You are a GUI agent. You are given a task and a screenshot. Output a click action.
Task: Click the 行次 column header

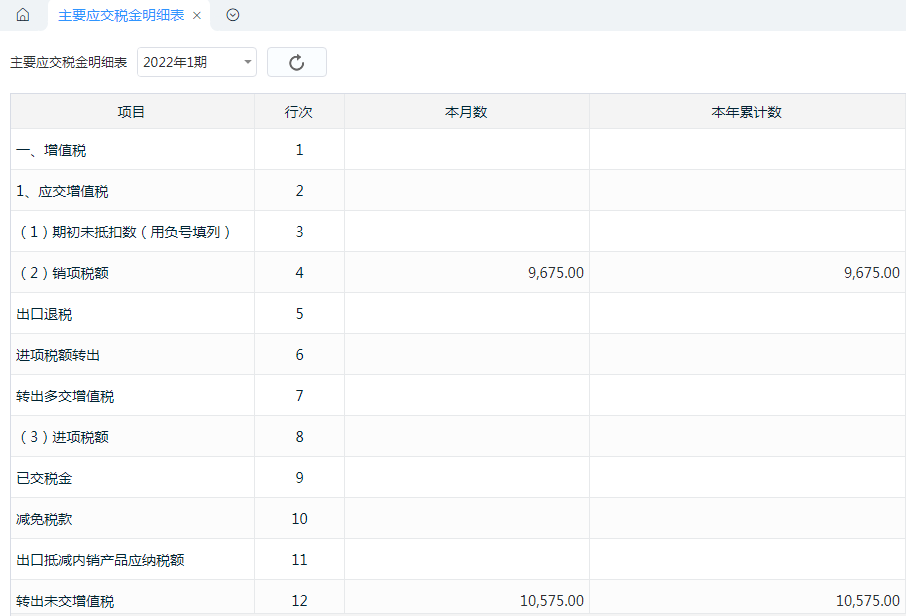point(299,112)
